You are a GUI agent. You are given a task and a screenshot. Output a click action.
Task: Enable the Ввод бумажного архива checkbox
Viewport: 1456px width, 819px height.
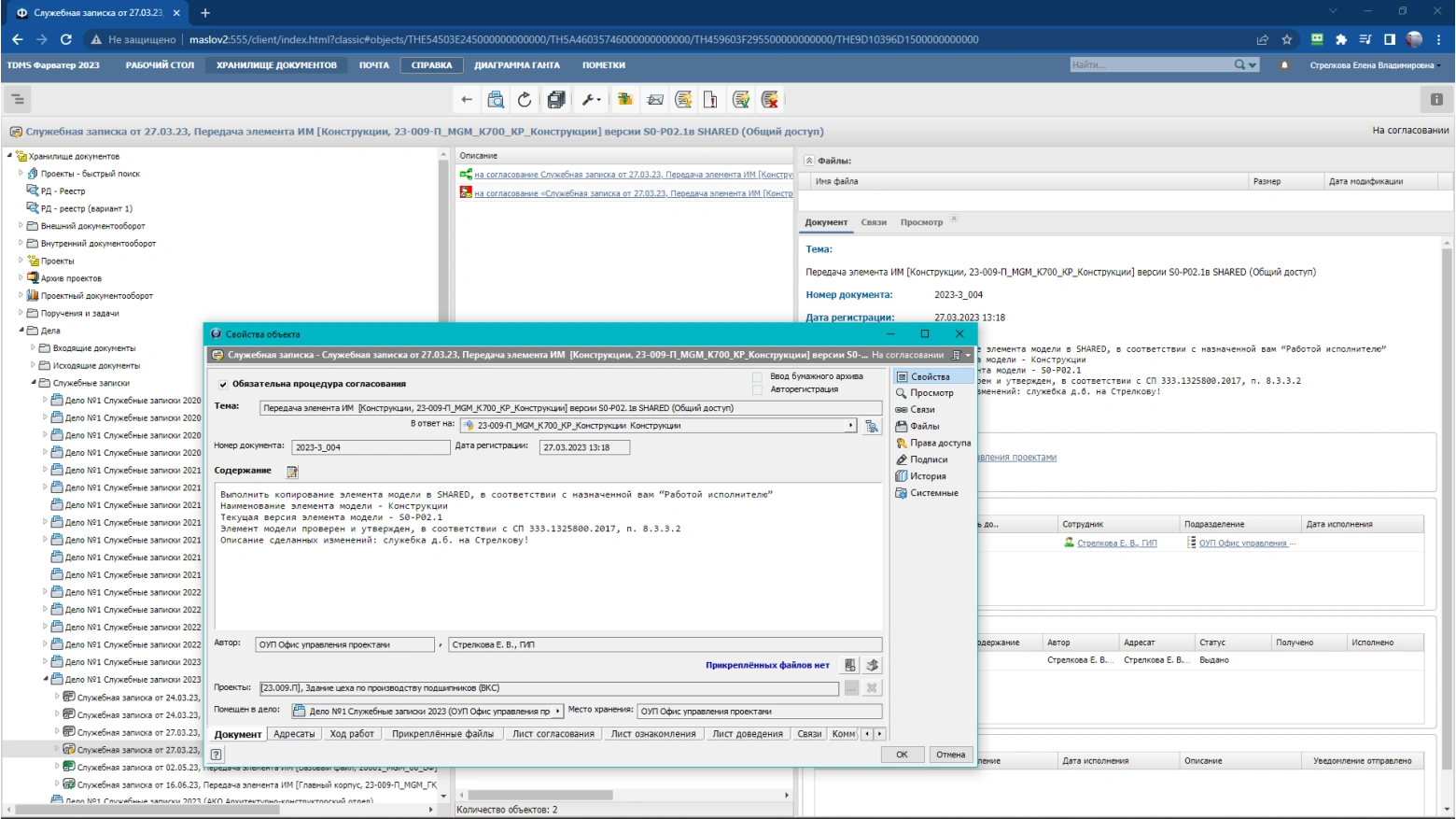point(757,377)
